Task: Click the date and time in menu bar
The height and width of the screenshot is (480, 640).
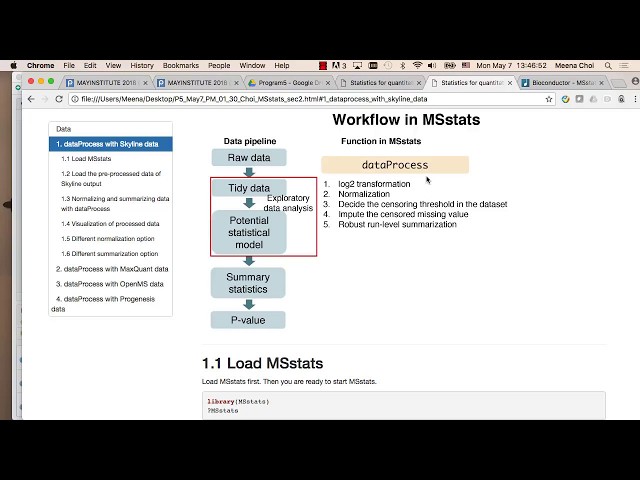Action: pos(511,65)
